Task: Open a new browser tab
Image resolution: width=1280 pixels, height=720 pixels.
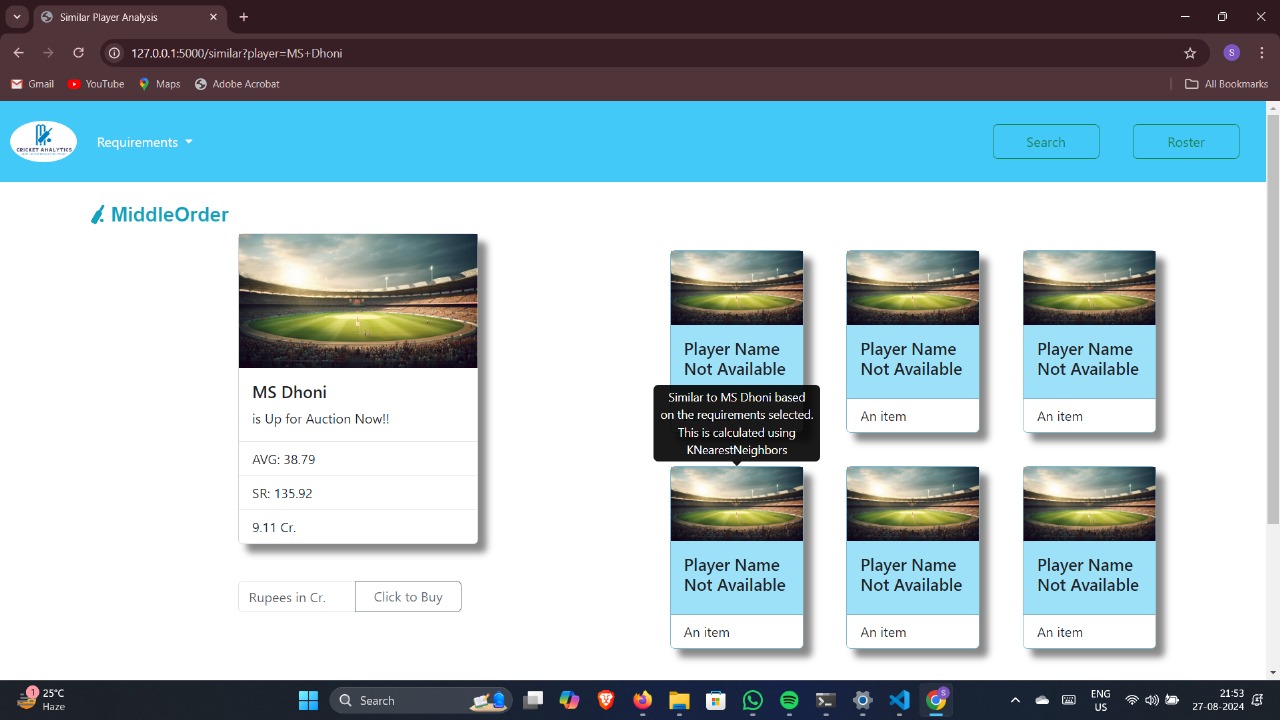Action: 244,17
